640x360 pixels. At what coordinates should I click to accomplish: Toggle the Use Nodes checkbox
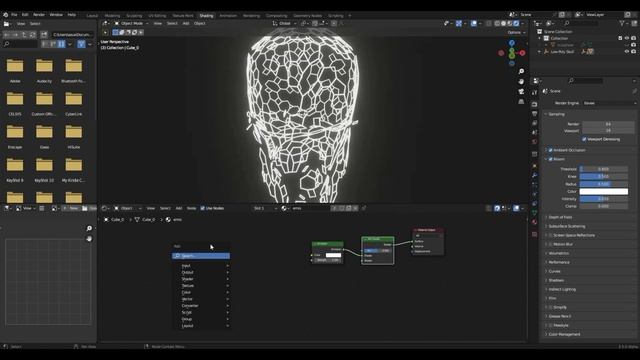coord(202,209)
